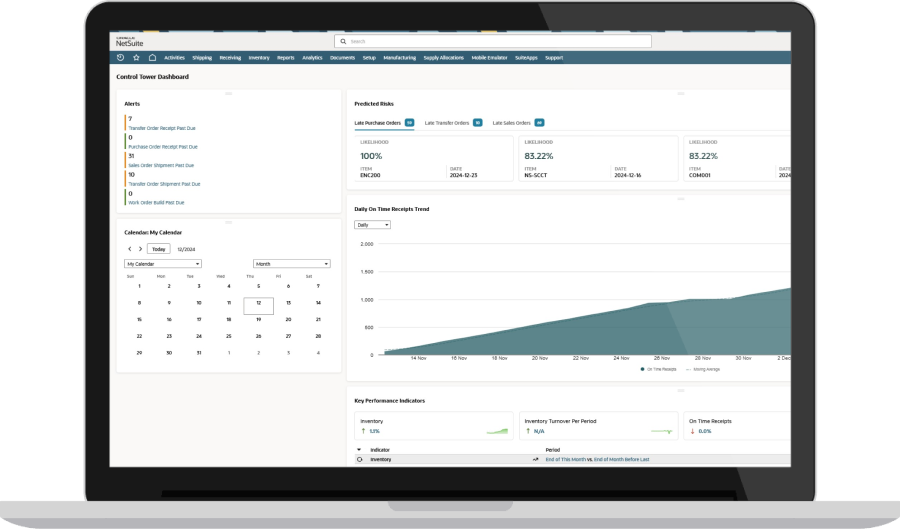Advance calendar with next month arrow
This screenshot has height=529, width=900.
(140, 248)
